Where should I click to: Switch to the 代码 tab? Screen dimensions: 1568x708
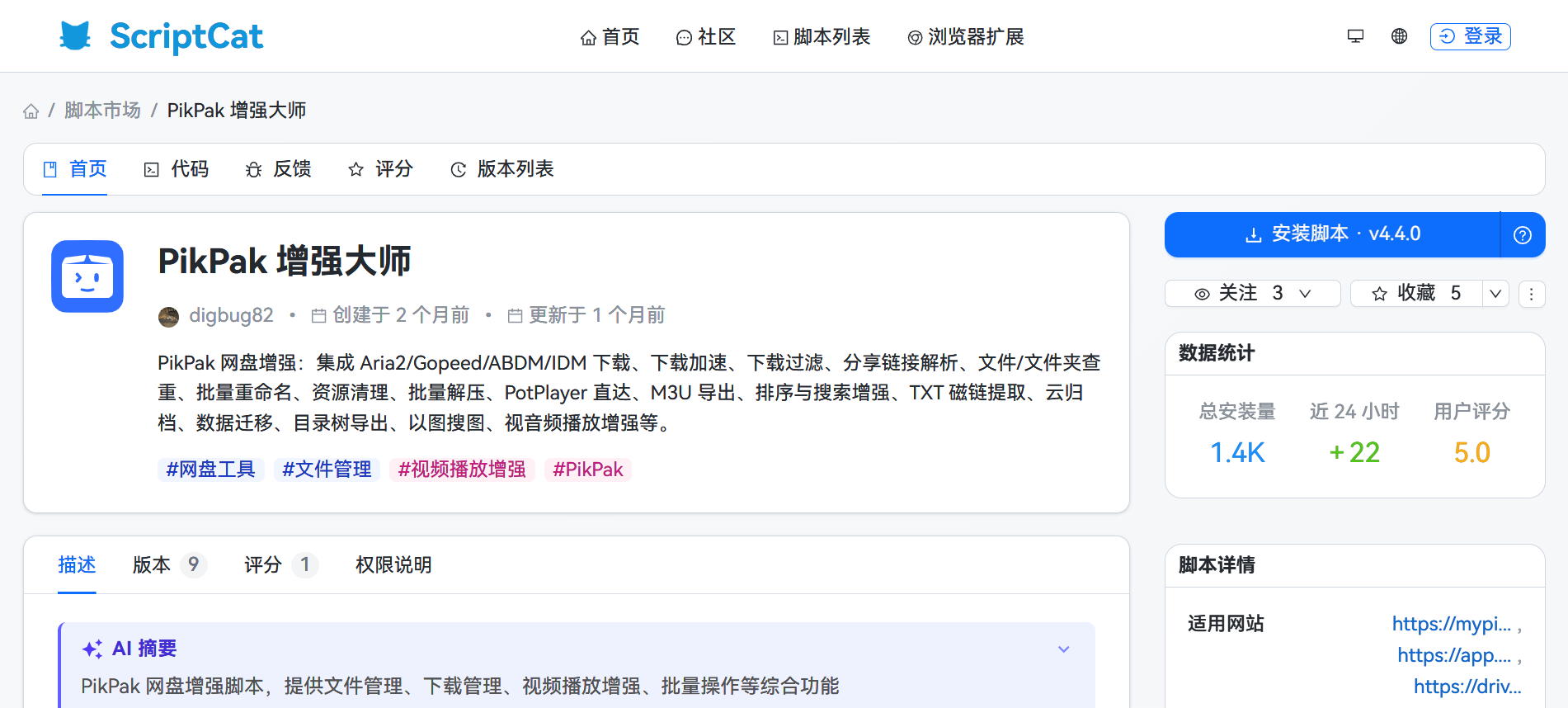coord(177,169)
